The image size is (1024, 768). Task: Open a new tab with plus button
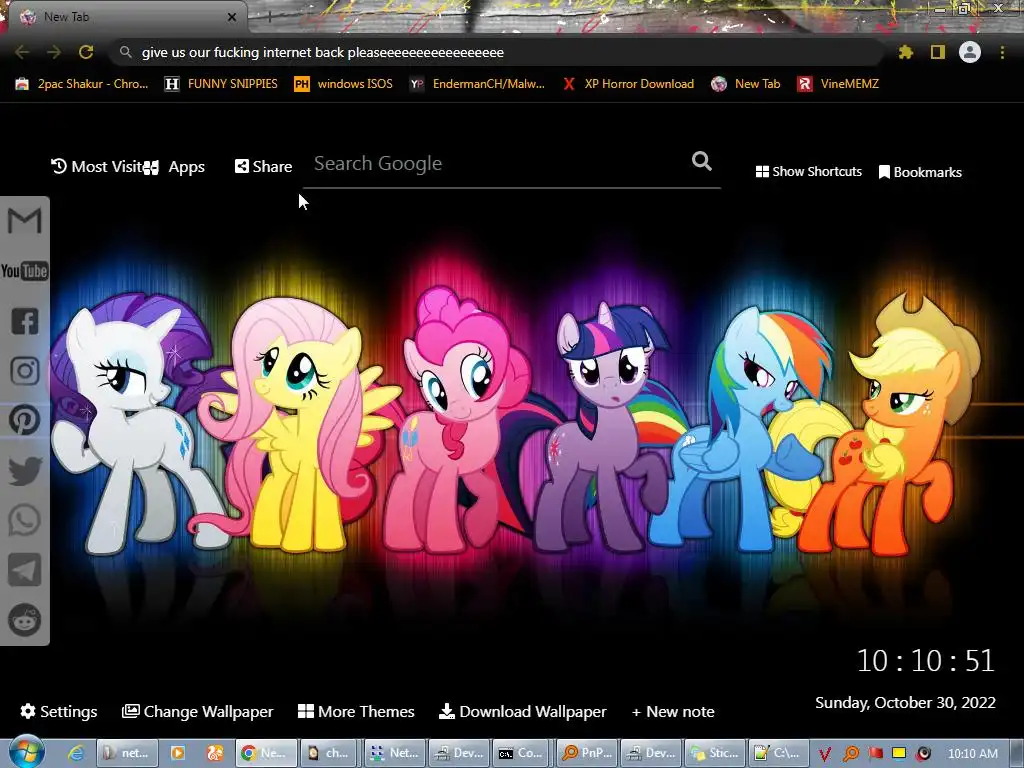269,17
